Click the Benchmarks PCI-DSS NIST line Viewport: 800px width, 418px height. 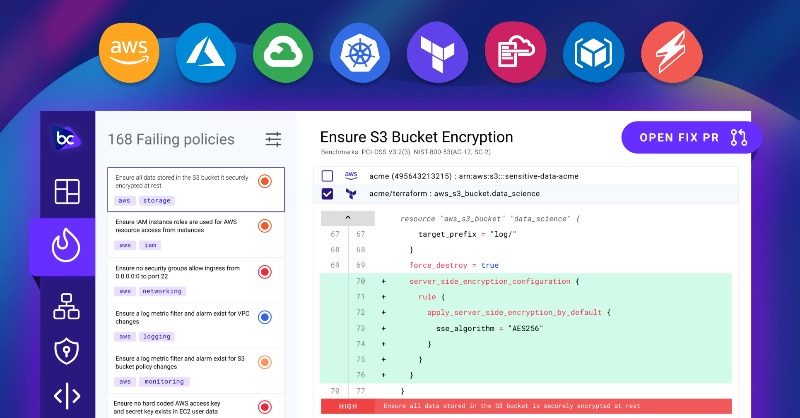[x=406, y=152]
